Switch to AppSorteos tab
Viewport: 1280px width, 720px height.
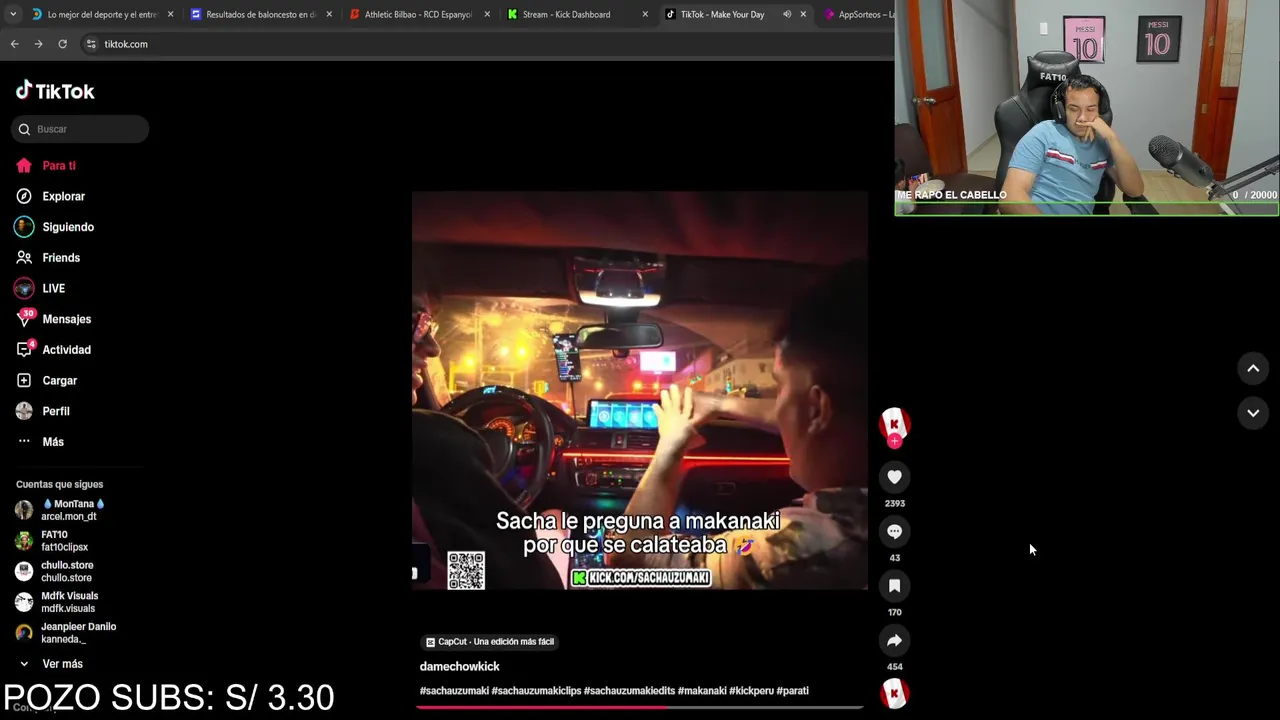coord(860,14)
